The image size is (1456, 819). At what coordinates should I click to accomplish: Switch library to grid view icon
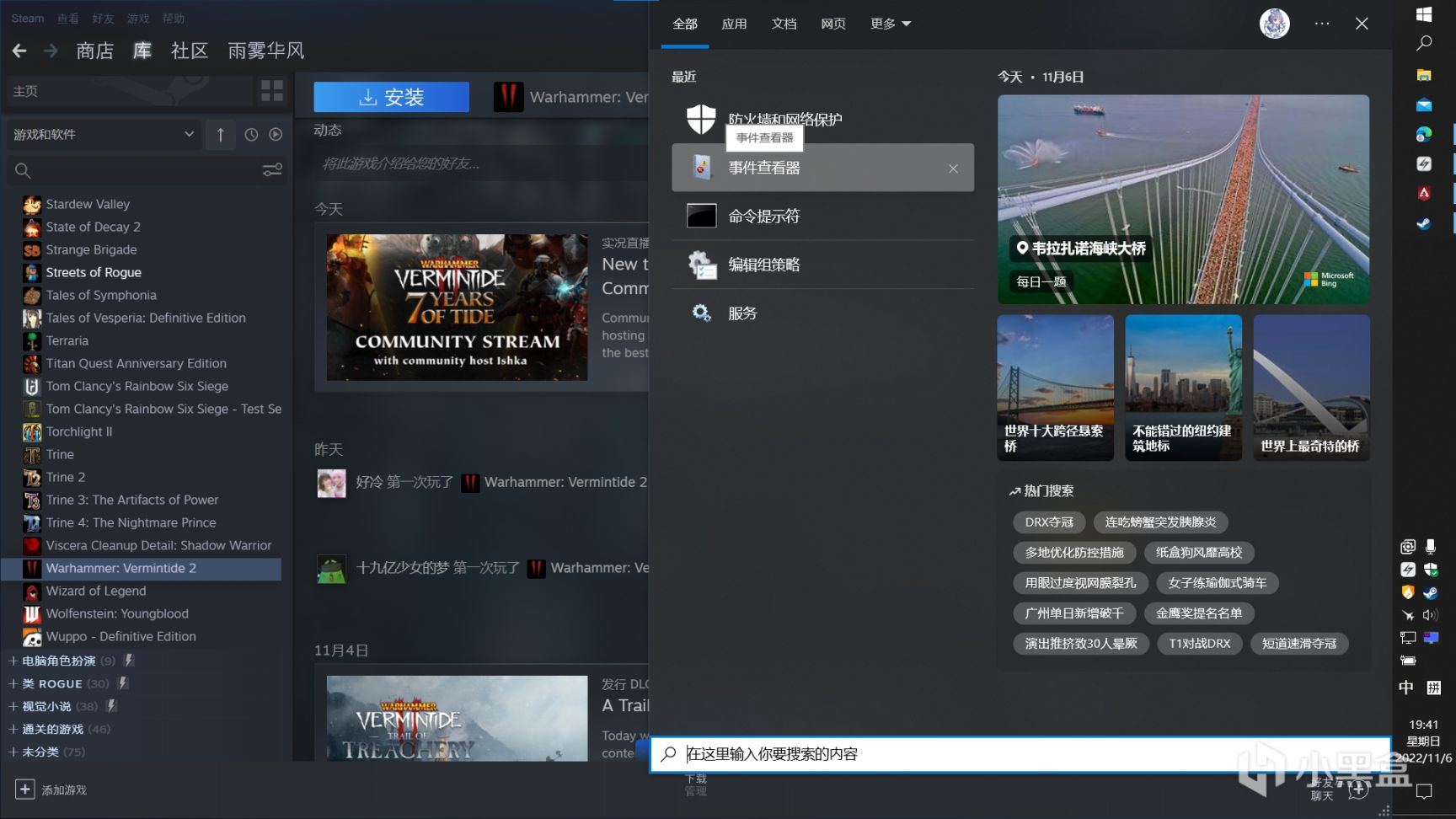tap(272, 91)
